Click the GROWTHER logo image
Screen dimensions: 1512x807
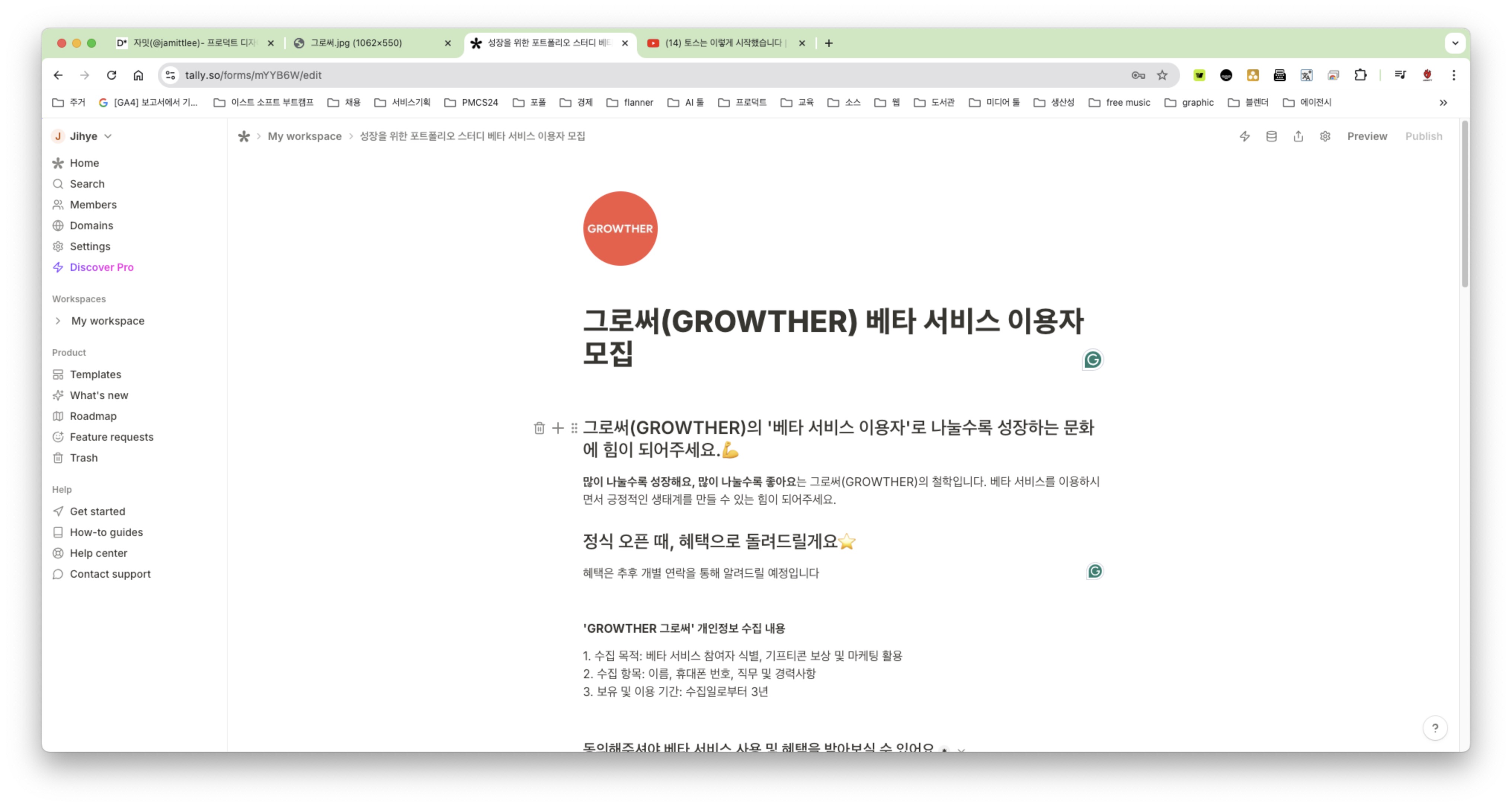pos(620,229)
